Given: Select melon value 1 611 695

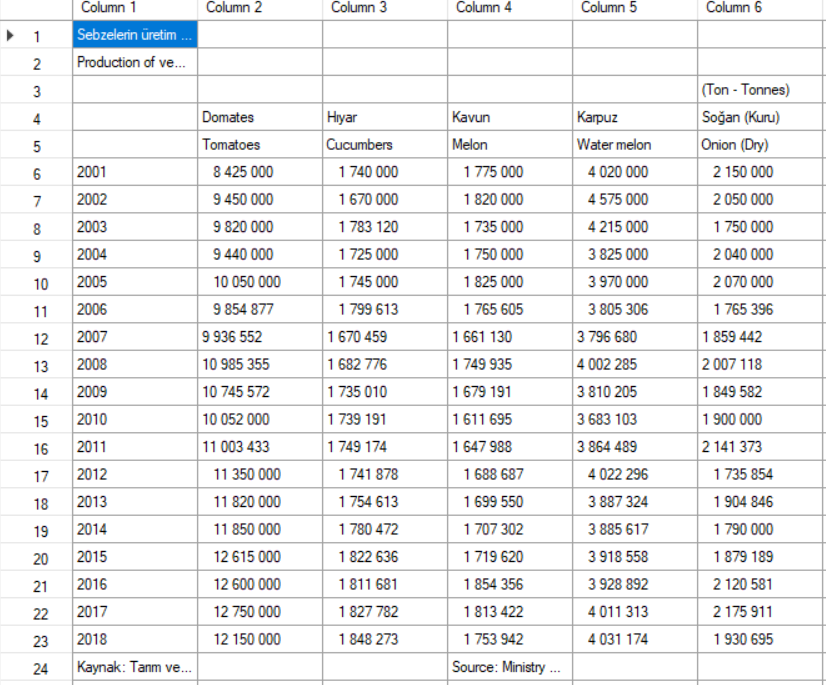Looking at the screenshot, I should coord(509,419).
